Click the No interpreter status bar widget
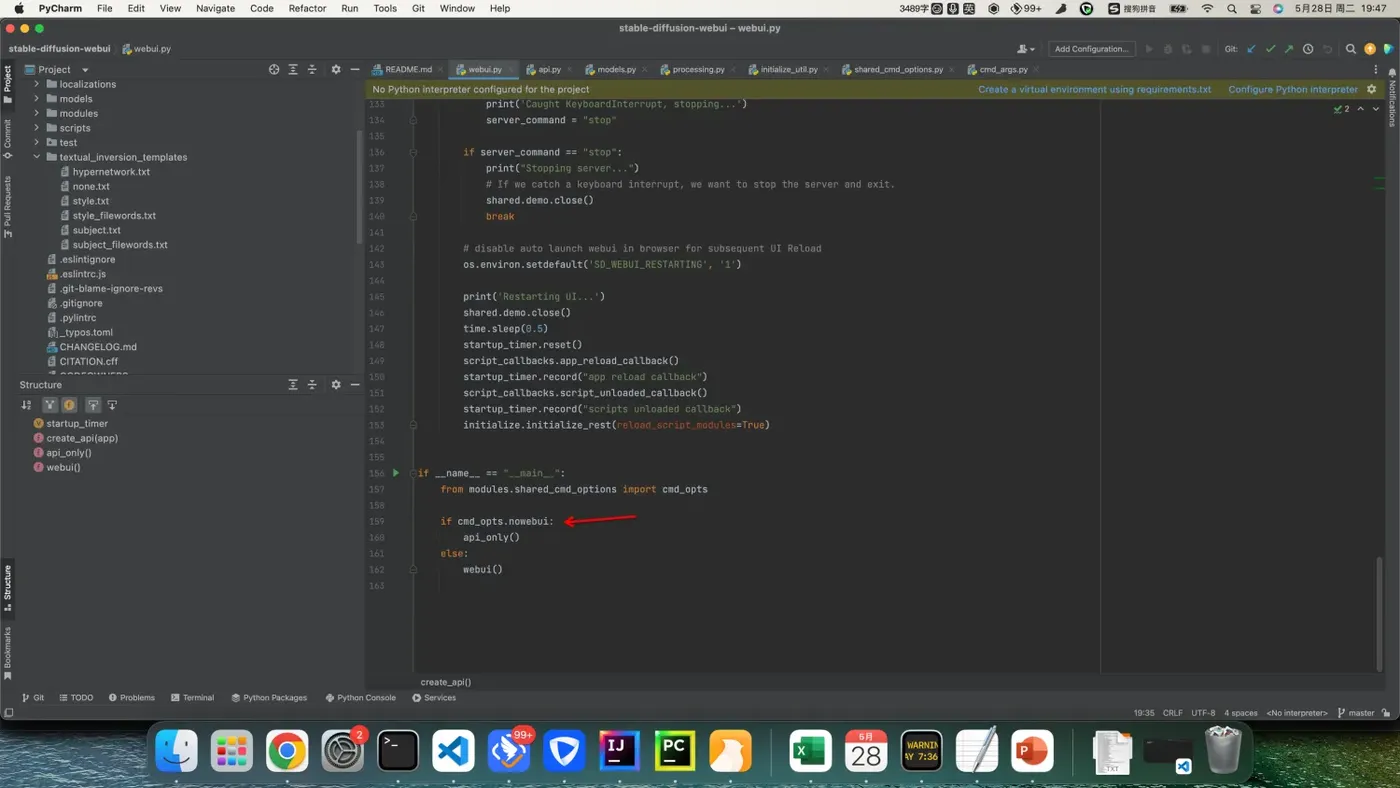Screen dimensions: 1400x788 click(x=1297, y=713)
